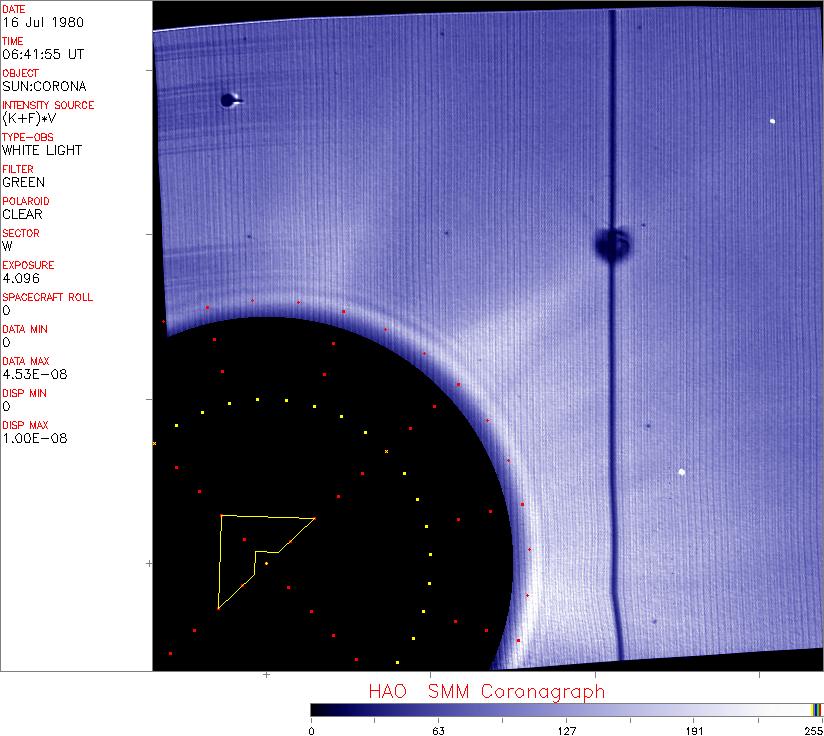Click the color bar above the 127 tick
Image resolution: width=824 pixels, height=736 pixels.
[x=566, y=709]
